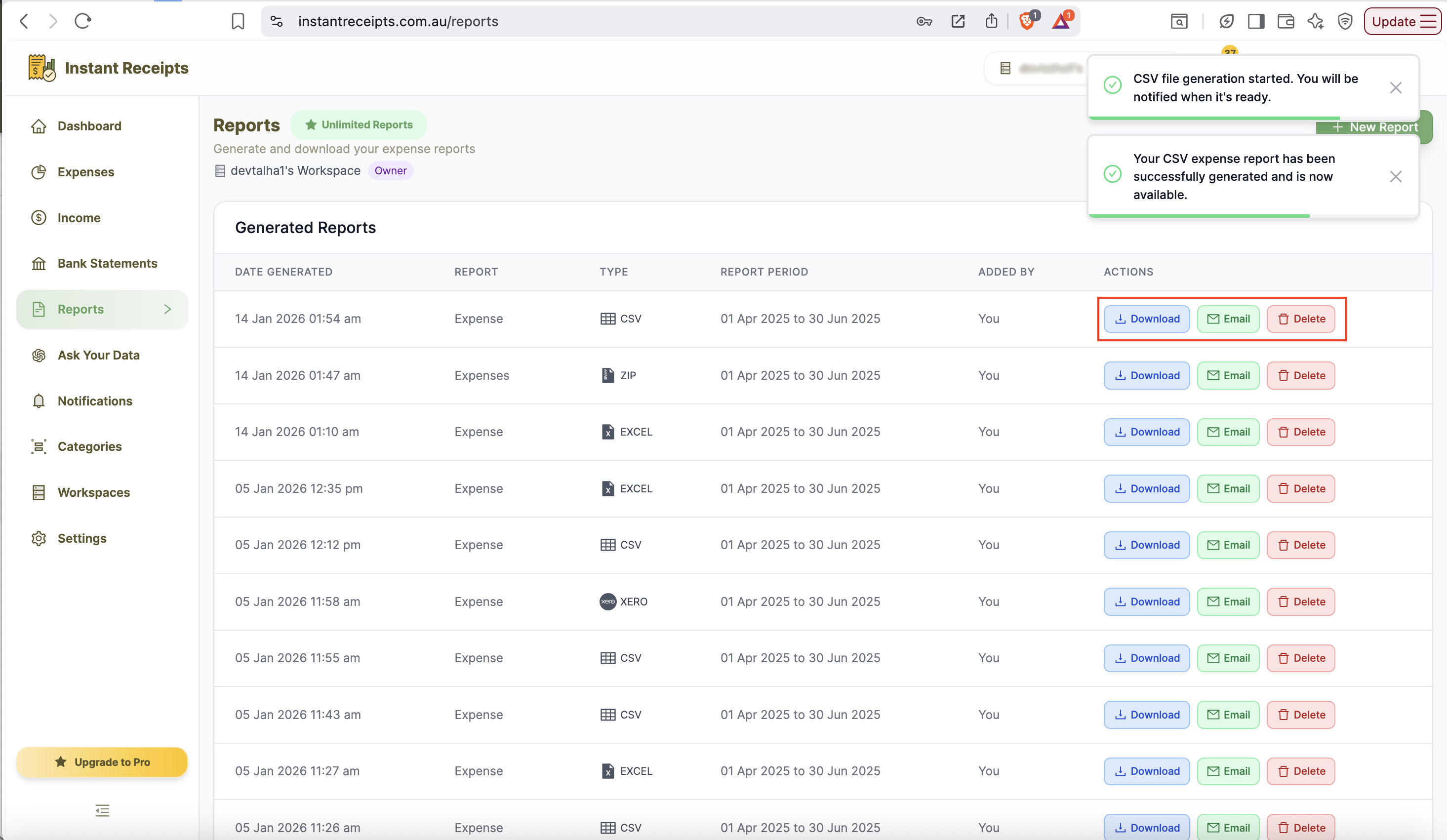This screenshot has height=840, width=1447.
Task: Open Expenses in the sidebar
Action: coord(102,172)
